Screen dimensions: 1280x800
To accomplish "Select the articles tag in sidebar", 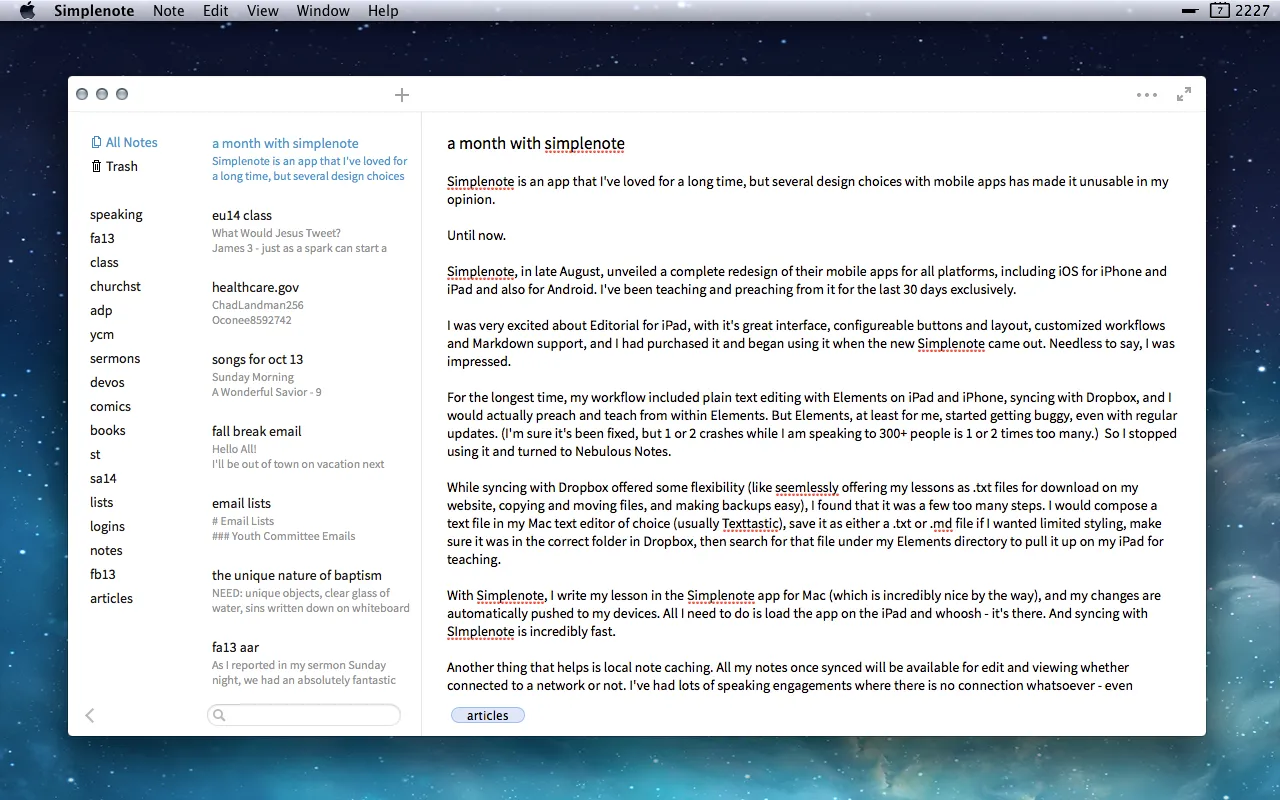I will [111, 598].
